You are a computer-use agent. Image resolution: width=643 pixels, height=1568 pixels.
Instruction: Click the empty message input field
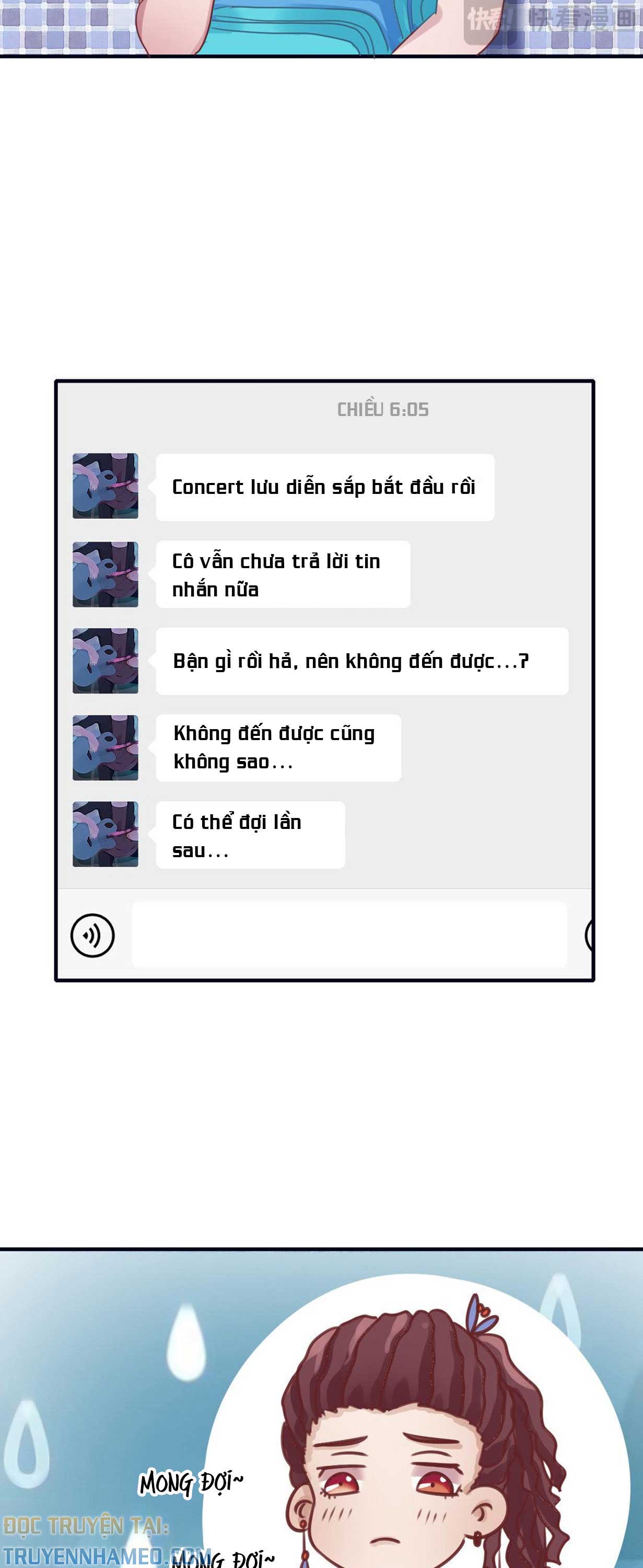(349, 935)
